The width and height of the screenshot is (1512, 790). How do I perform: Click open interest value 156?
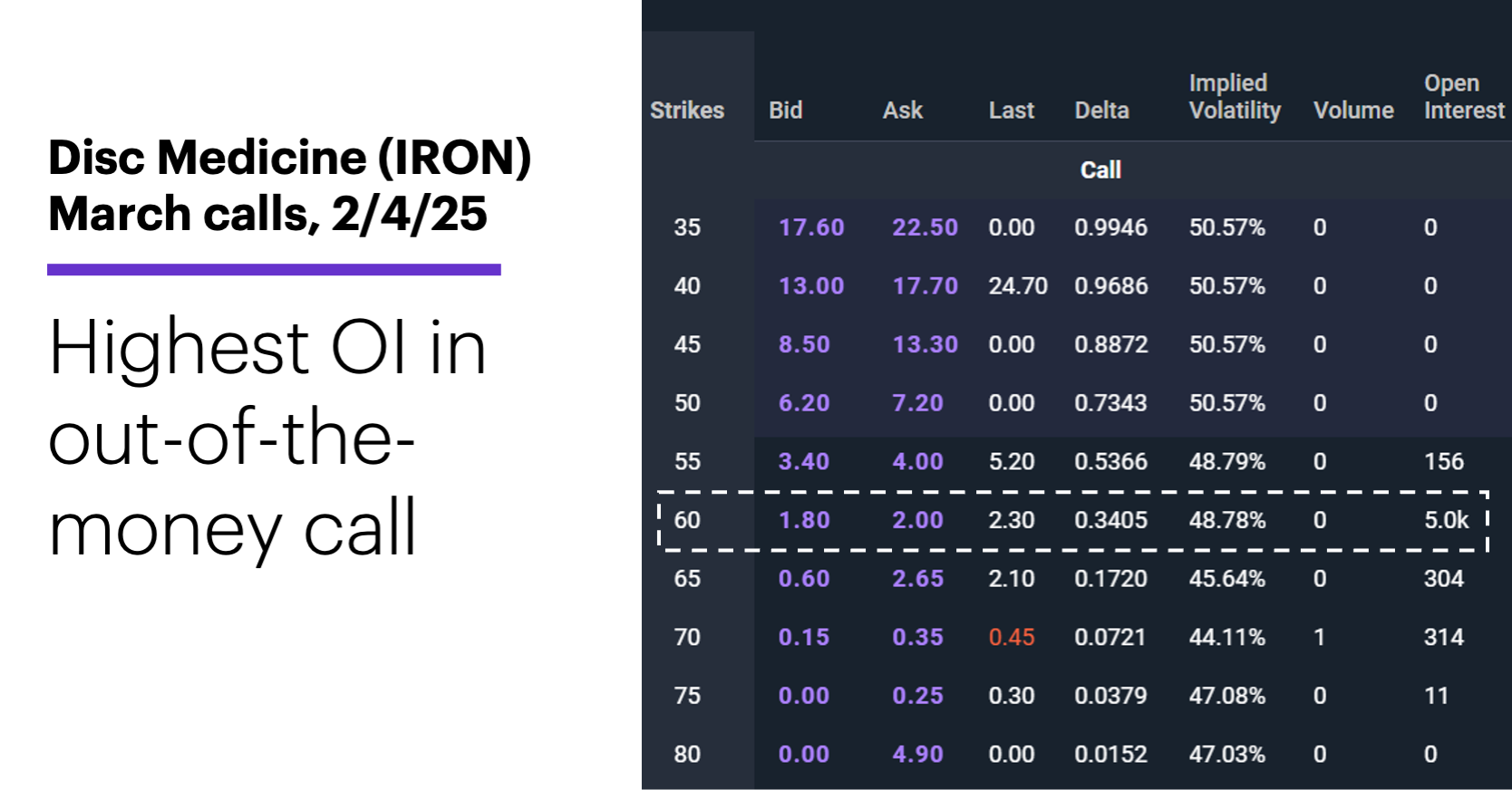[x=1444, y=462]
